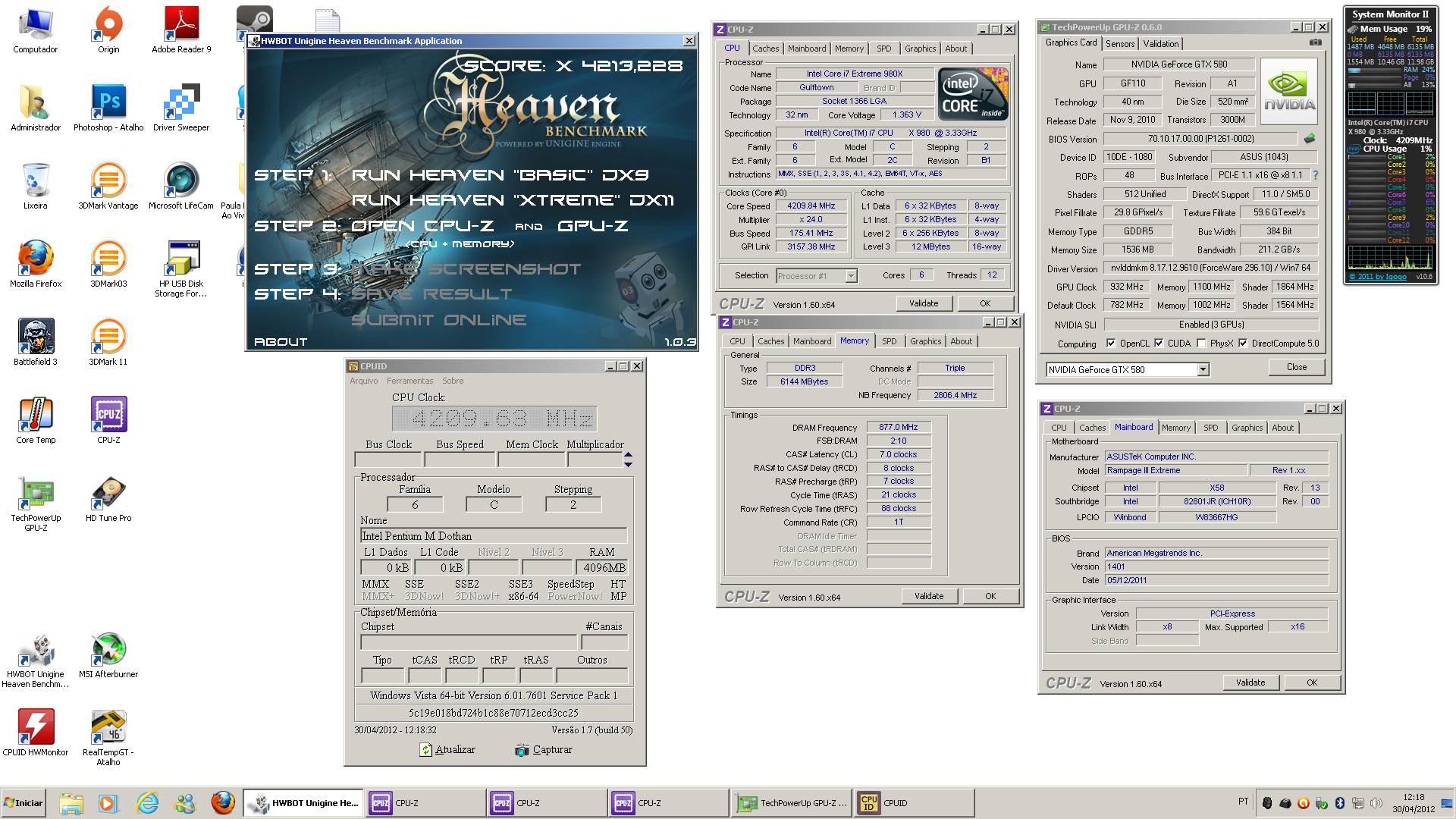Open HD Tune Pro desktop icon
1456x819 pixels.
click(x=108, y=499)
